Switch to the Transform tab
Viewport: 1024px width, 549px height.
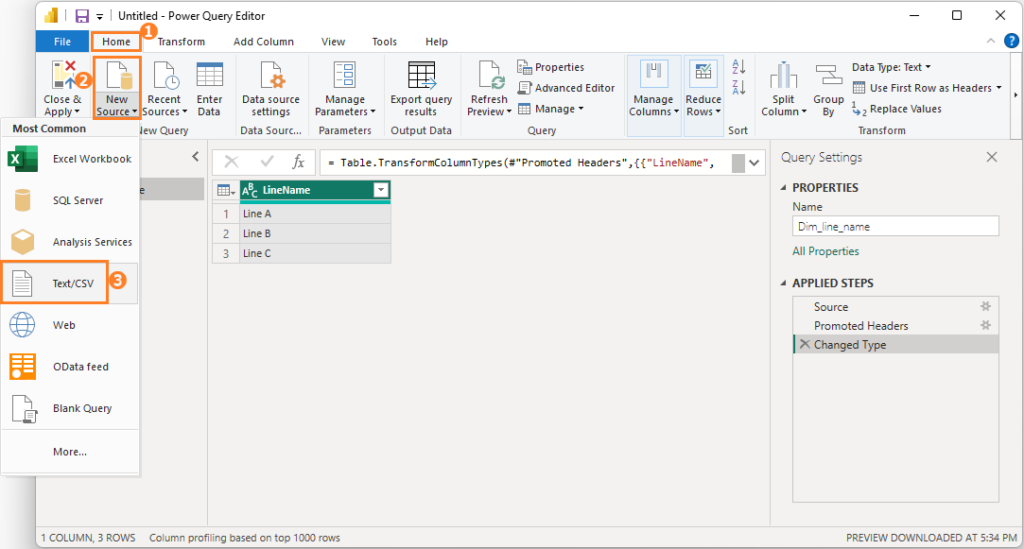pos(182,42)
